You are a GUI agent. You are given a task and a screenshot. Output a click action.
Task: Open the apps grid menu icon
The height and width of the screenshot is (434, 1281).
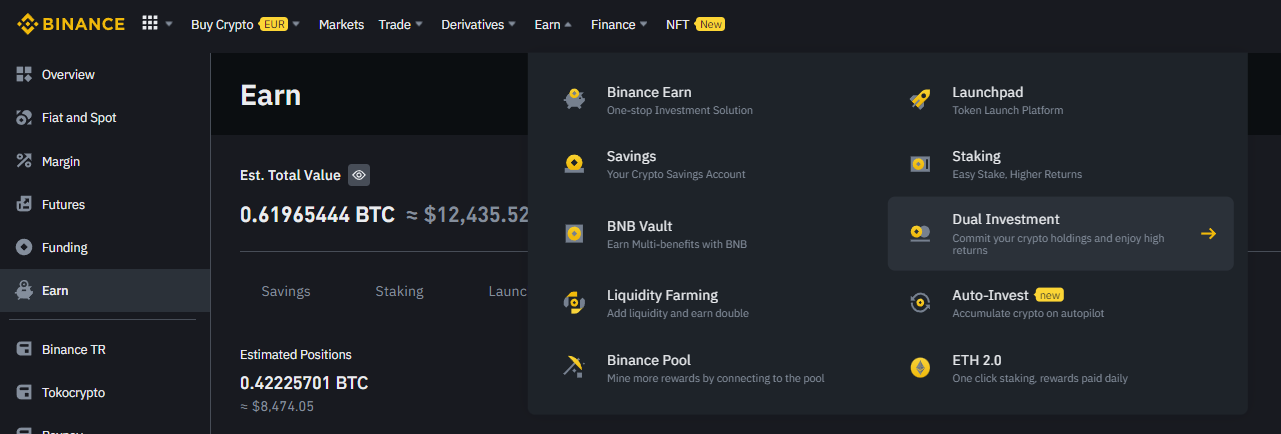click(x=150, y=24)
